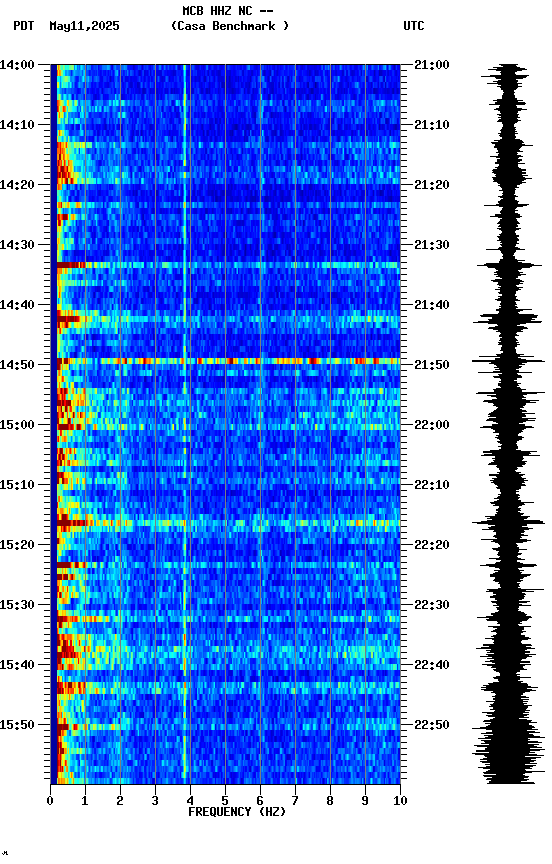Click the PDT time label 15:10
552x864 pixels.
(x=17, y=485)
